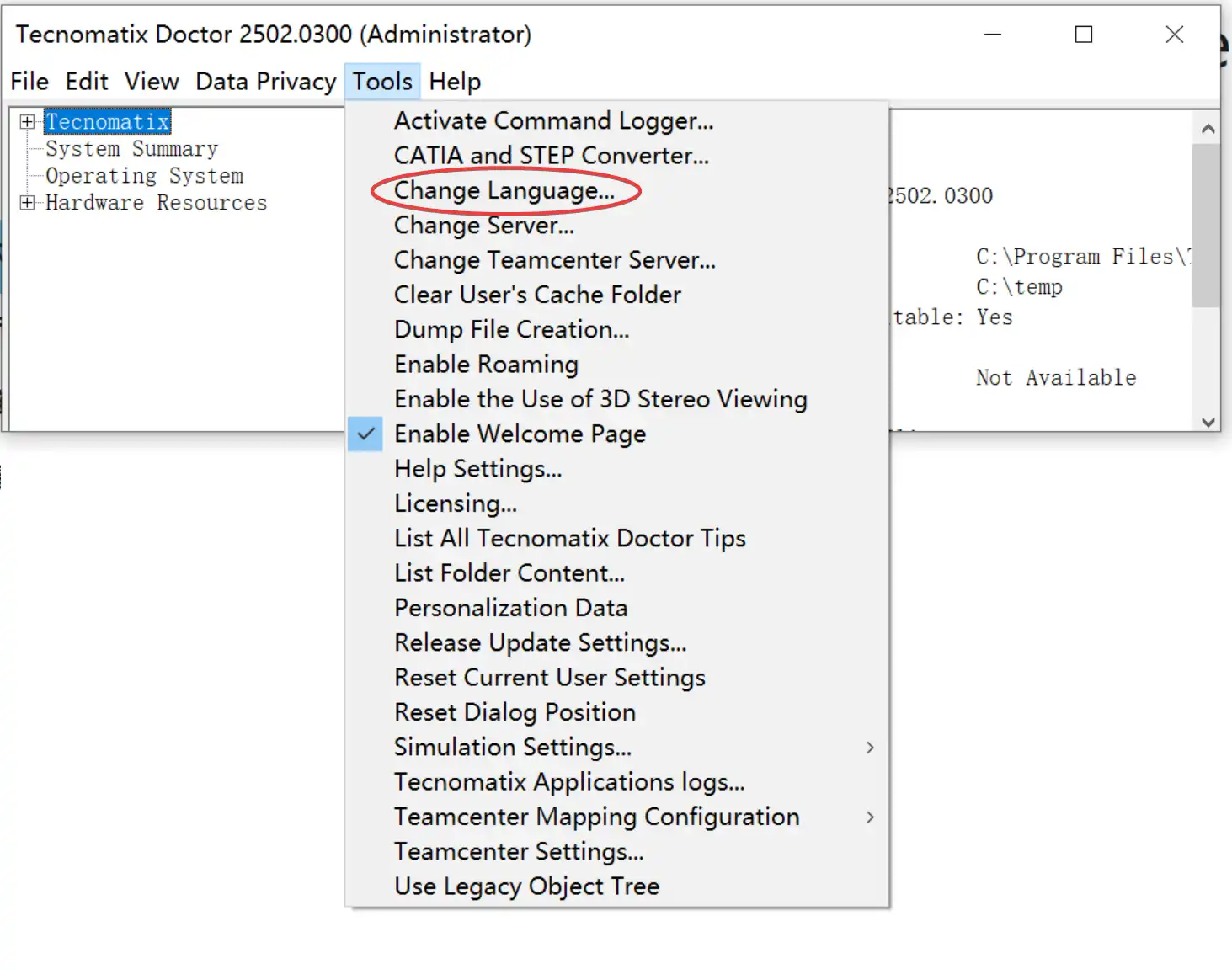Close the Tecnomatix Doctor window
Image resolution: width=1232 pixels, height=969 pixels.
click(x=1175, y=35)
